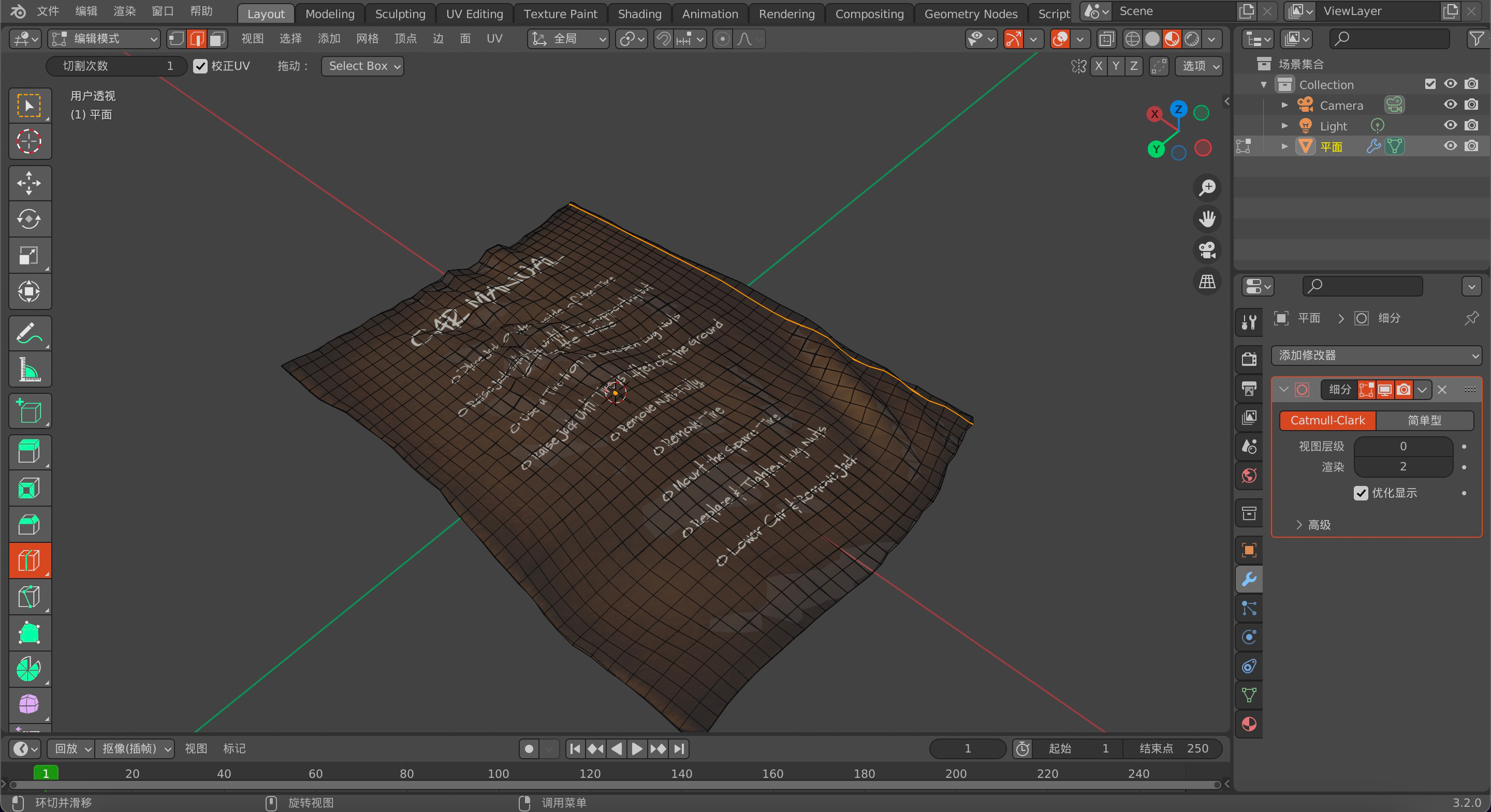Image resolution: width=1491 pixels, height=812 pixels.
Task: Open the 选项 options dropdown
Action: tap(1198, 66)
